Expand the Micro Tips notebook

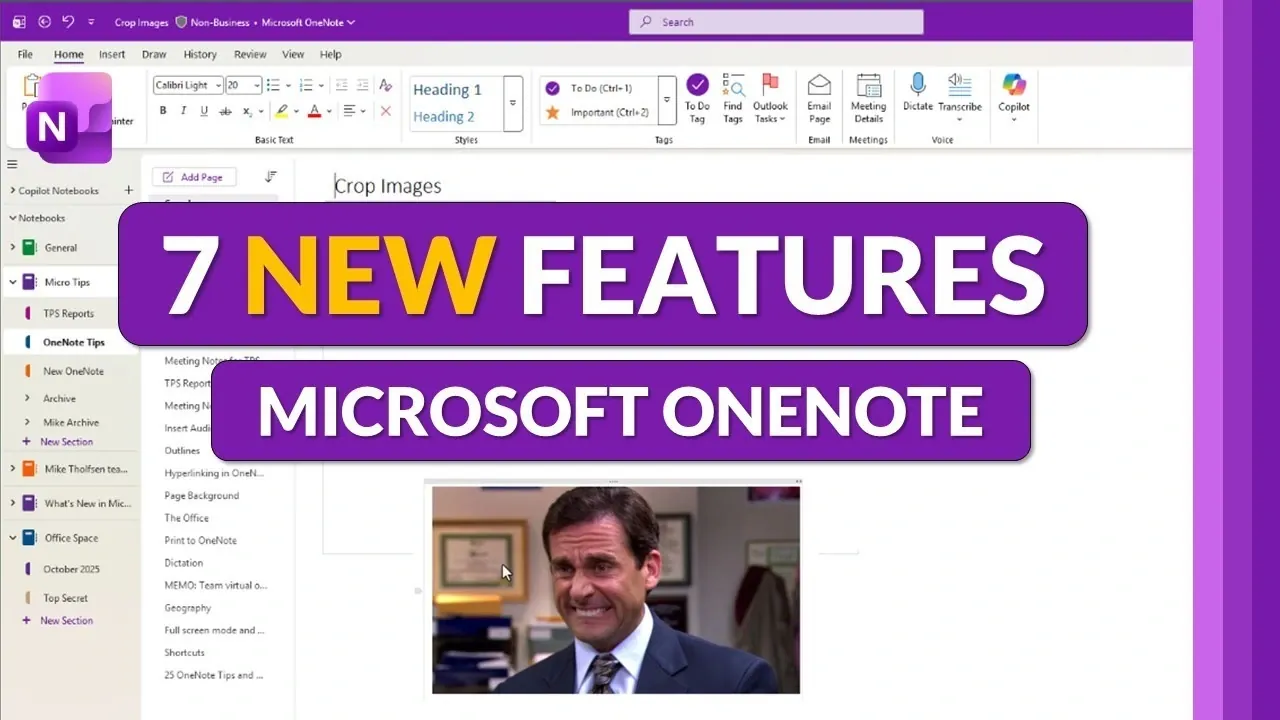tap(12, 281)
